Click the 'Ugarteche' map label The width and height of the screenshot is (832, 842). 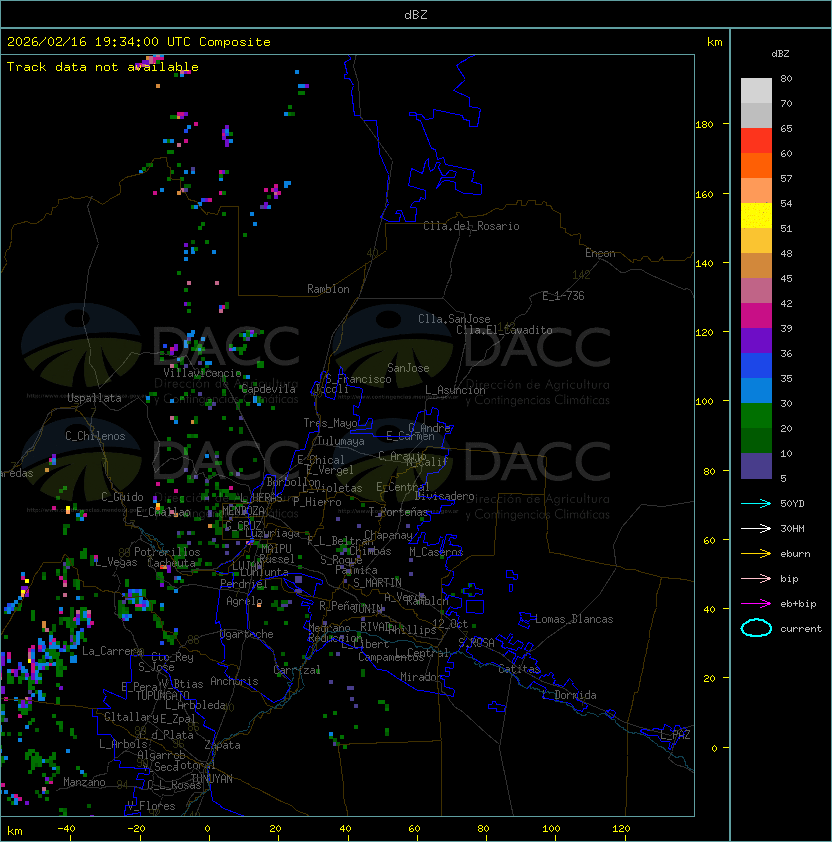tap(247, 634)
